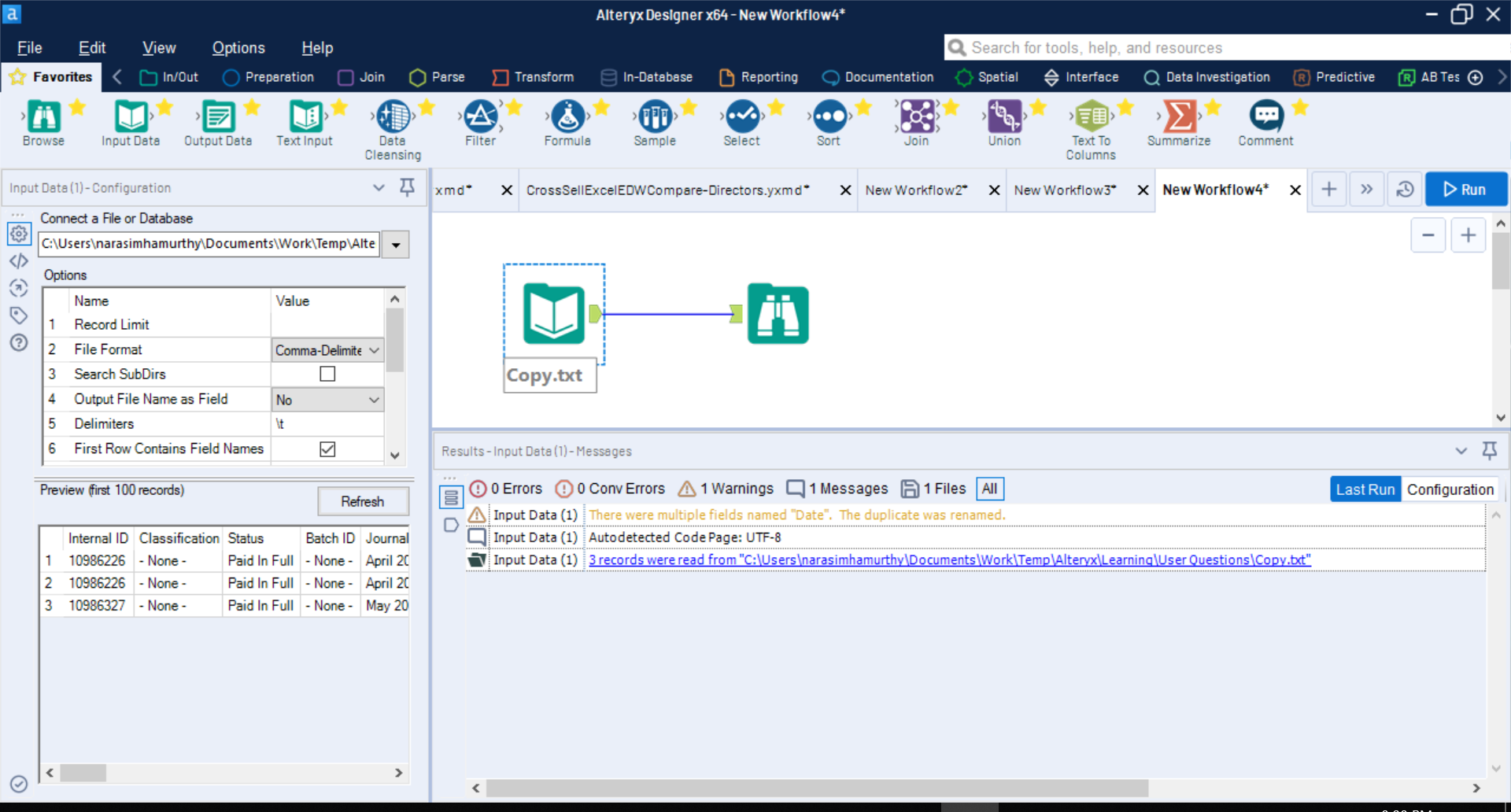Pin the Results panel

1489,451
